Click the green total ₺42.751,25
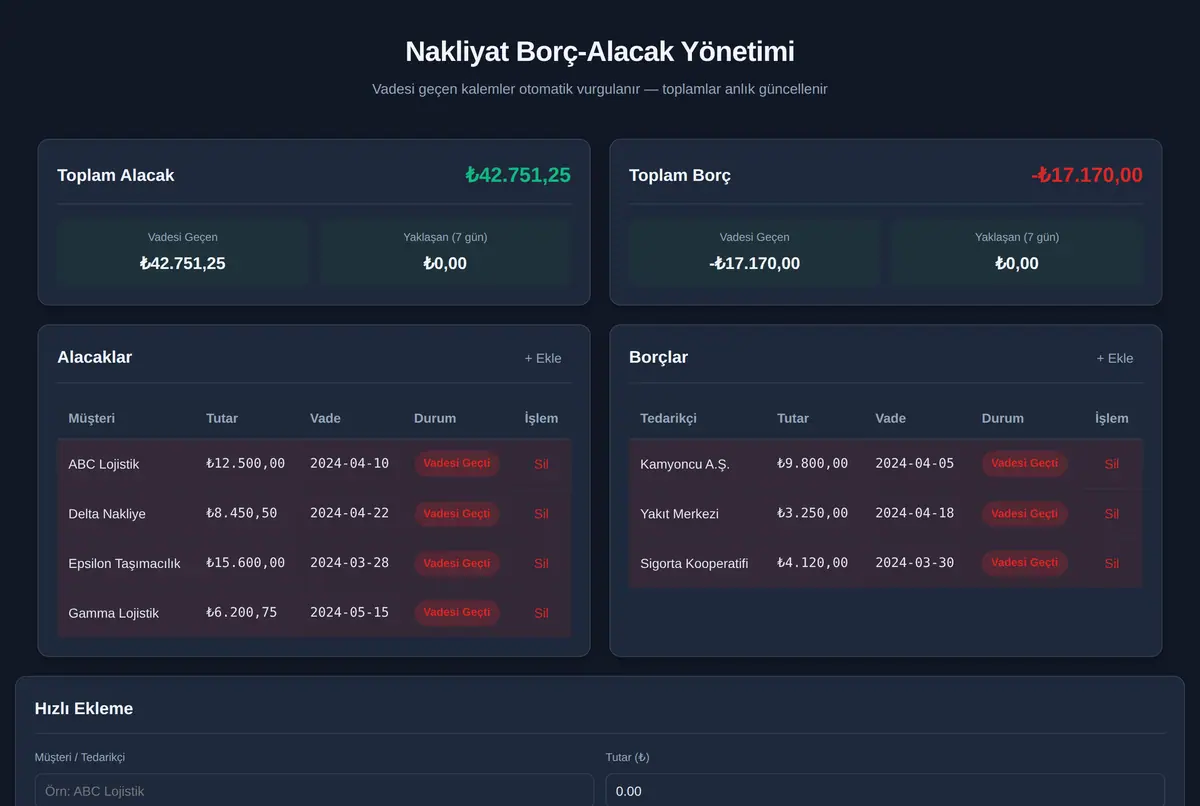1200x806 pixels. tap(518, 175)
